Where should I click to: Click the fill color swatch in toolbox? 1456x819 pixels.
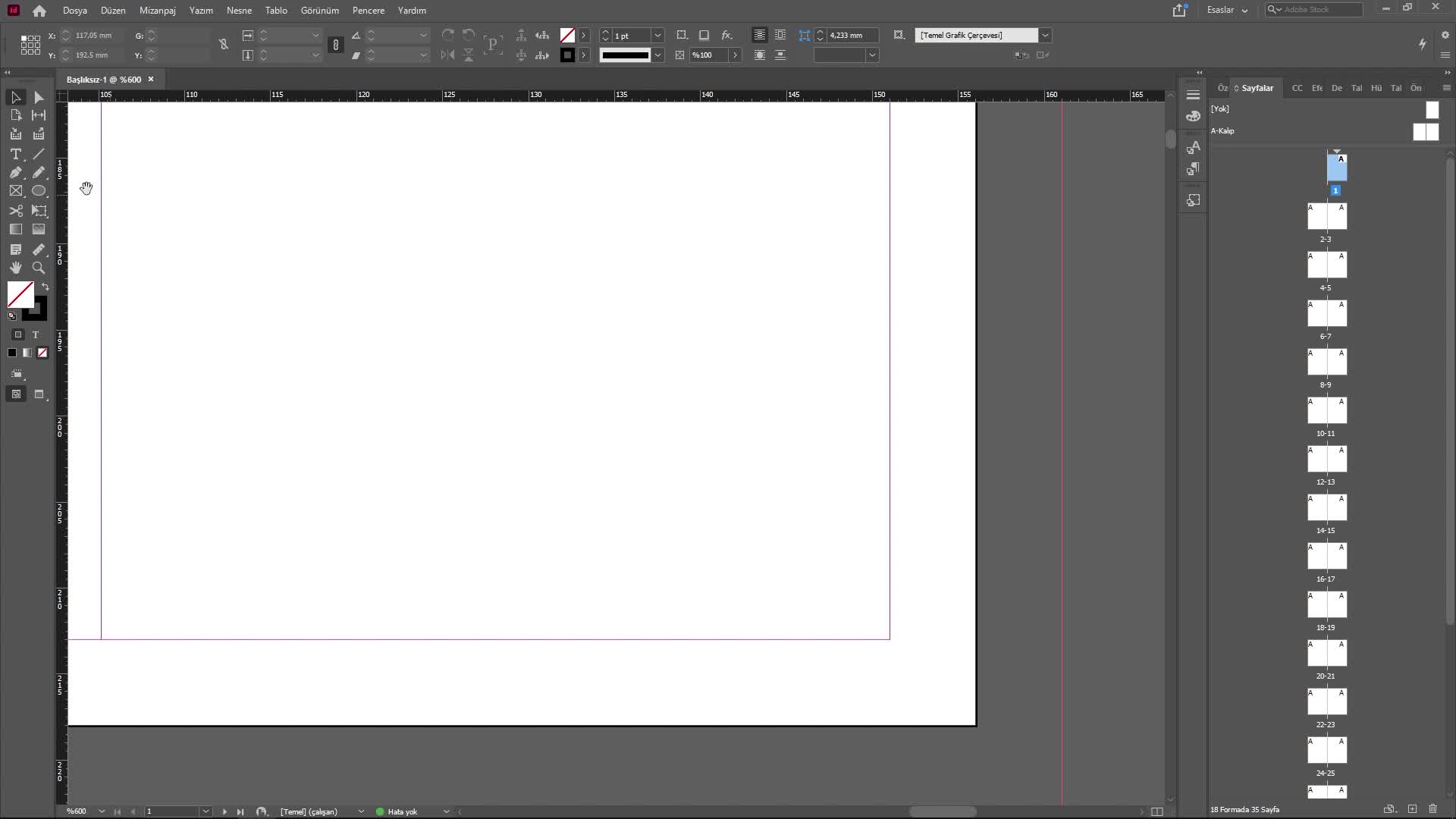click(20, 294)
